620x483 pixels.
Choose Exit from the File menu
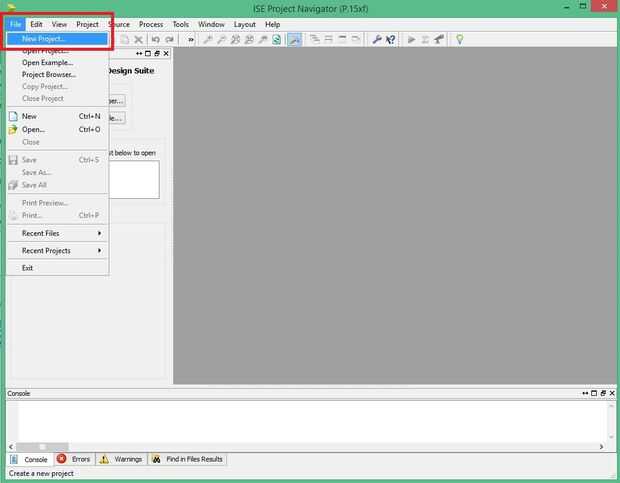[x=58, y=268]
